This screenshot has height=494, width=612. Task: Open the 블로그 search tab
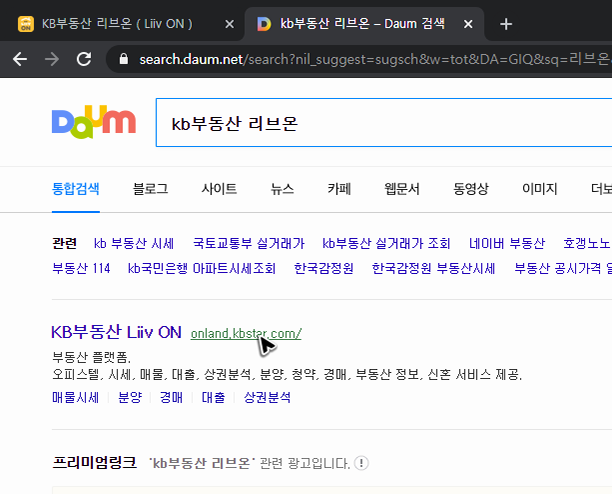[150, 189]
